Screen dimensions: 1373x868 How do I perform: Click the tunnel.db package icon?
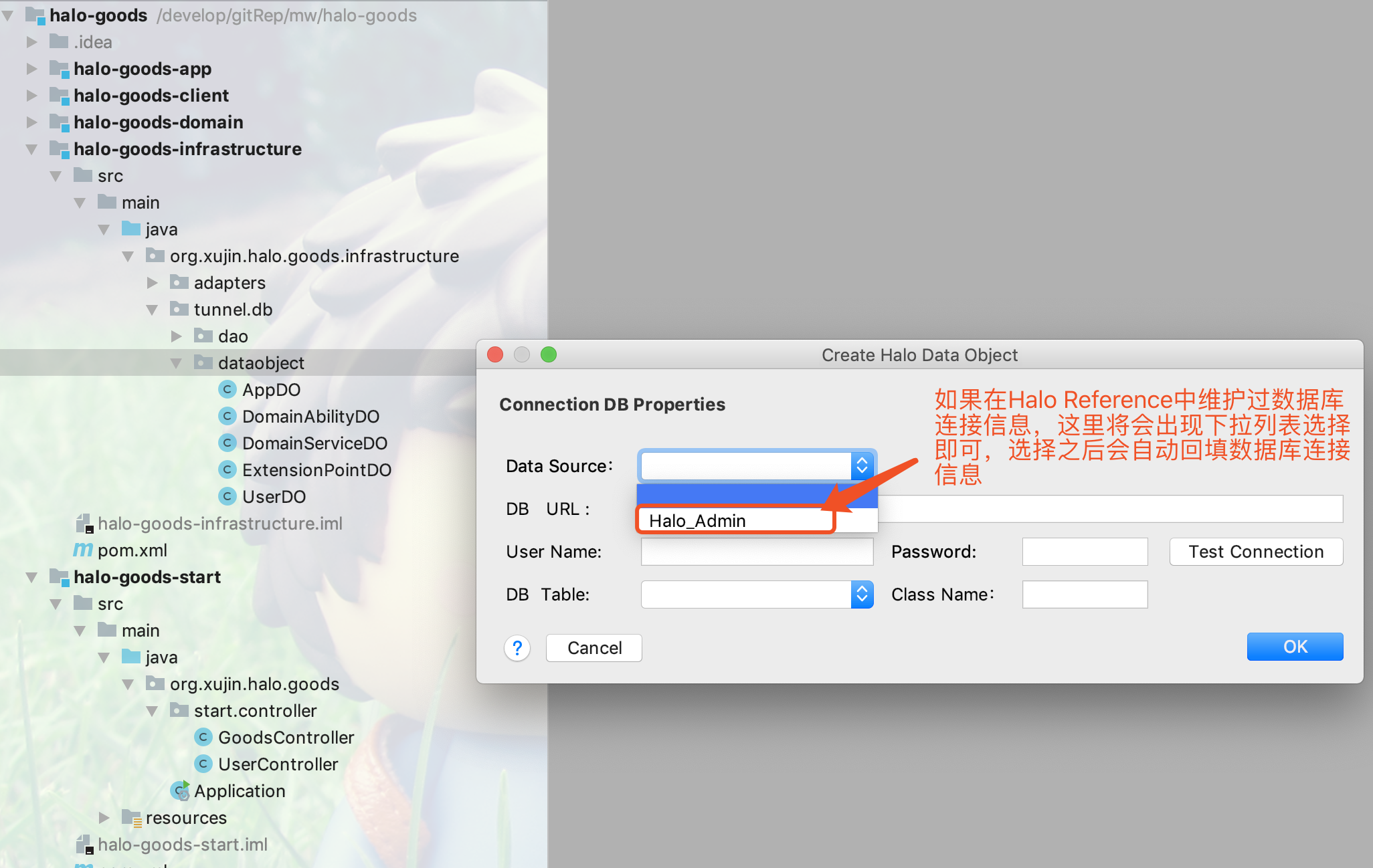(179, 308)
